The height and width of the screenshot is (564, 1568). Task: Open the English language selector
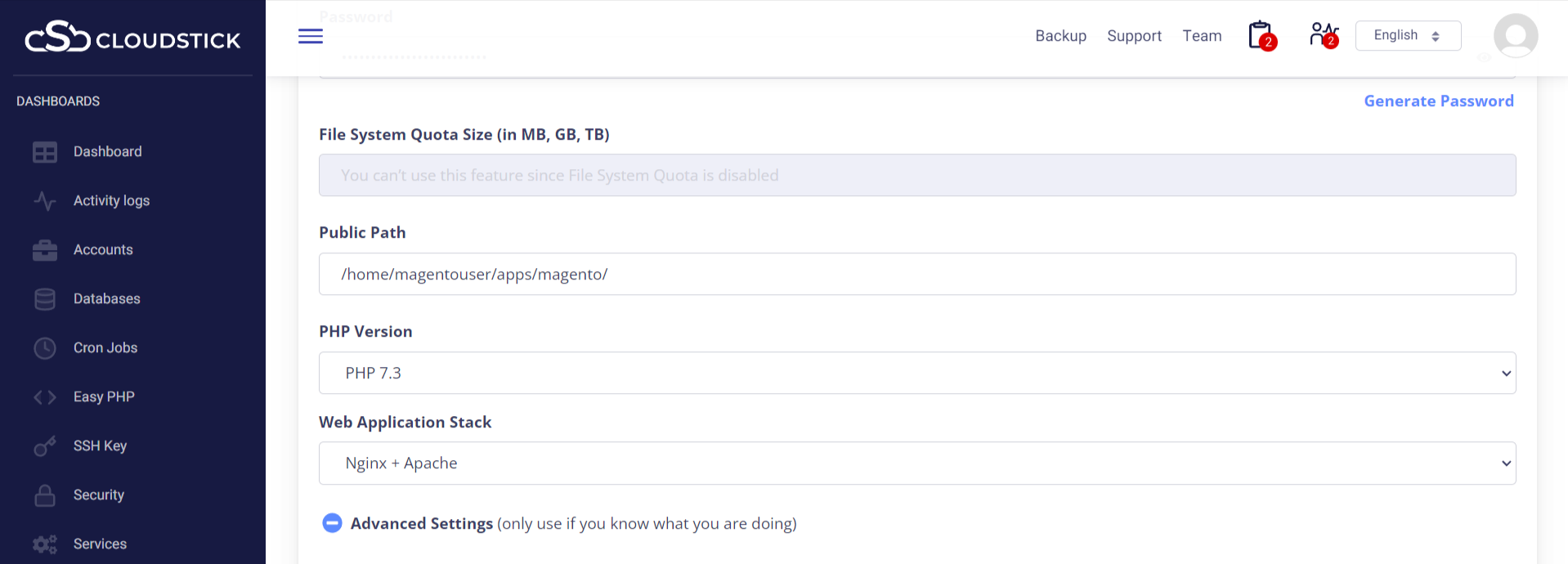(x=1407, y=36)
